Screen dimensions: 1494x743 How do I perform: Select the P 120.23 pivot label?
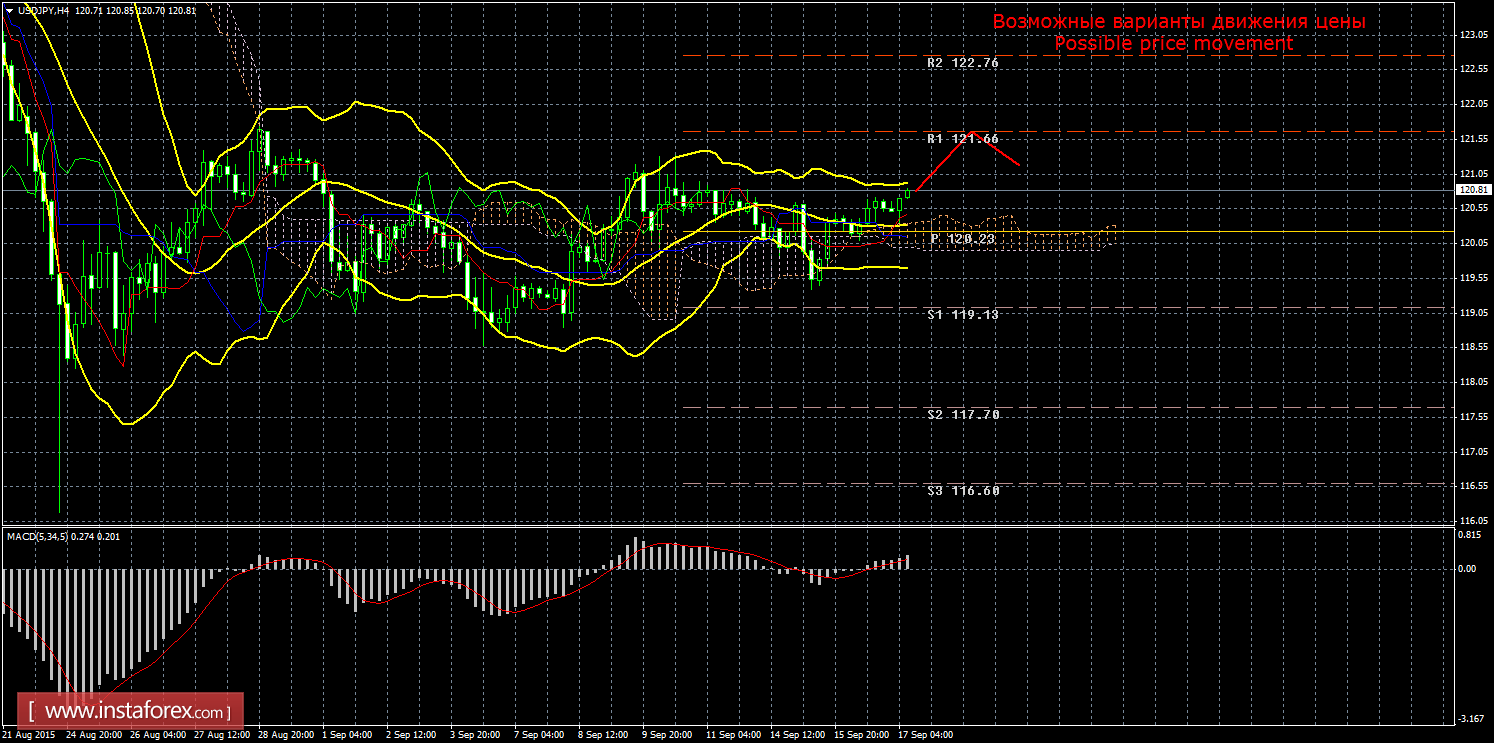point(963,238)
